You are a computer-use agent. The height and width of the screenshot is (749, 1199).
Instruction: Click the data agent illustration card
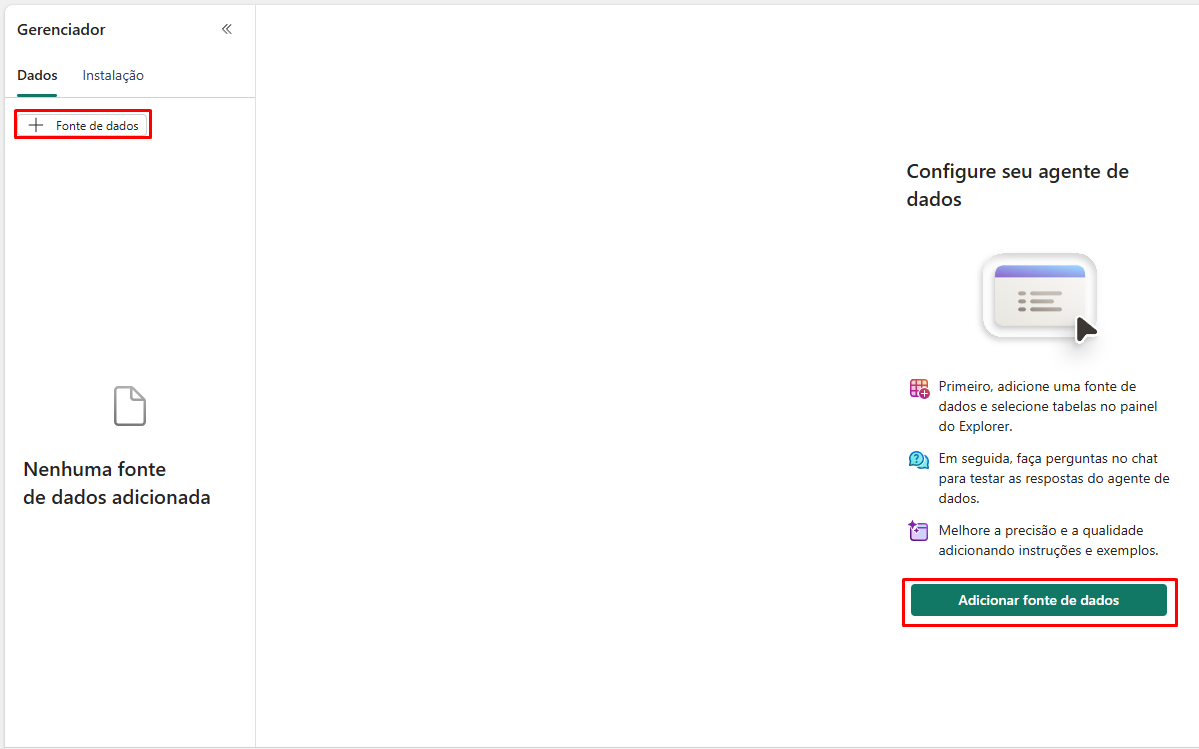pos(1040,298)
